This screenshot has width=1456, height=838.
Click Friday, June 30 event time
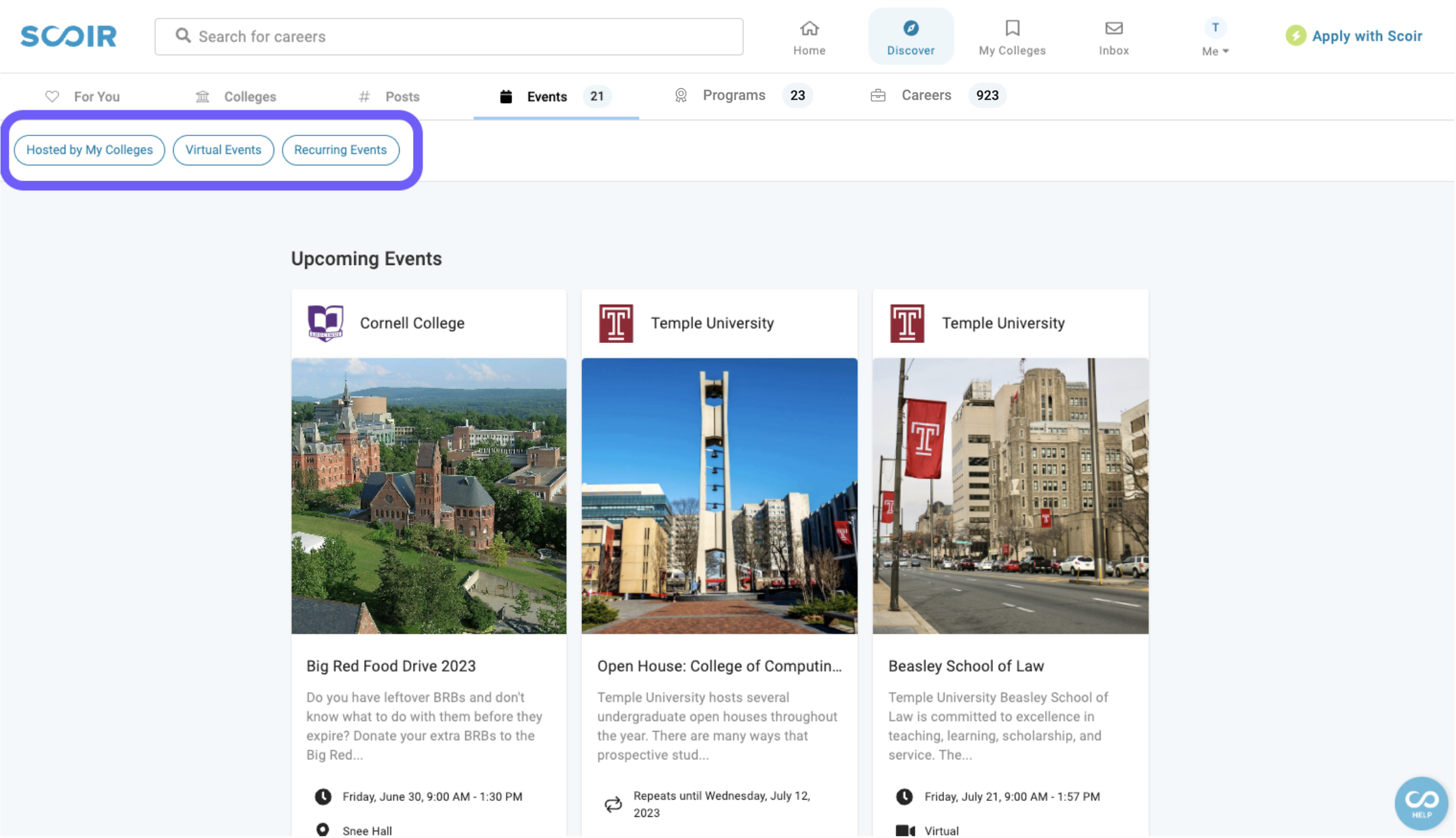(432, 797)
